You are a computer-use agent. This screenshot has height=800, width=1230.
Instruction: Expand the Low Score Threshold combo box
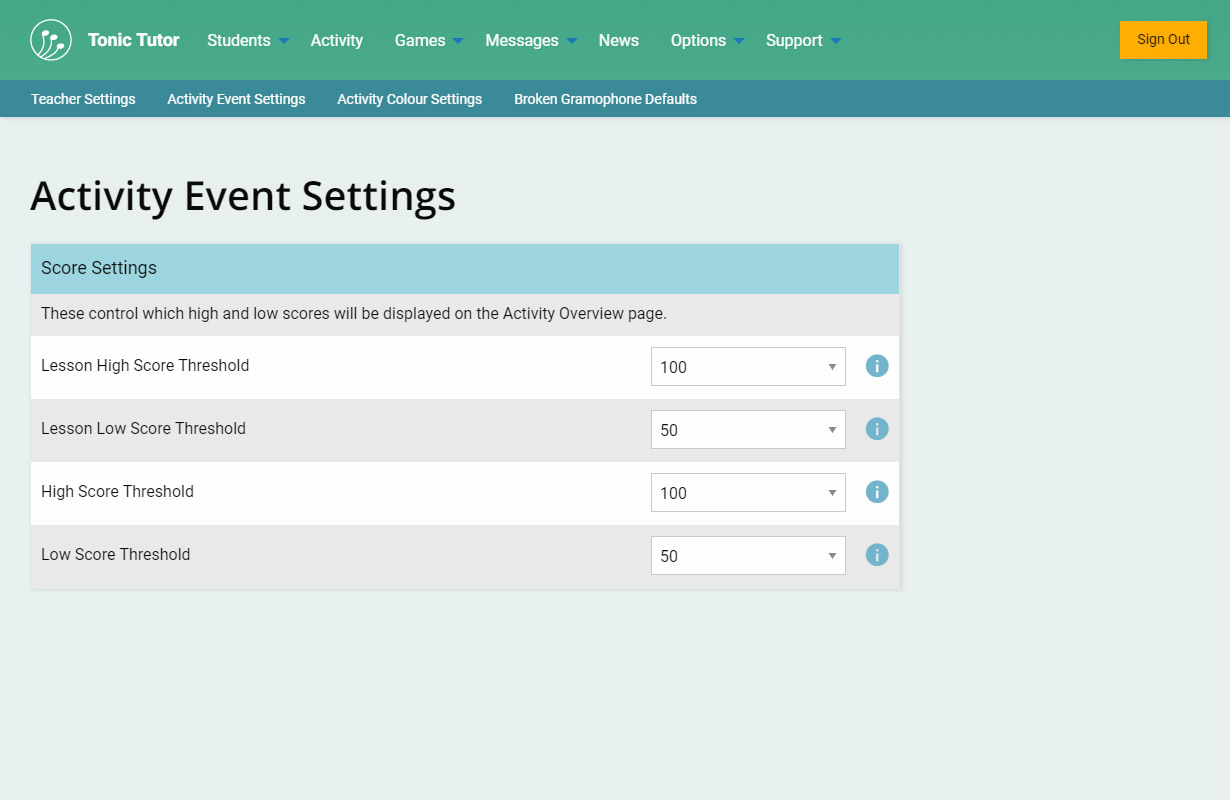click(748, 556)
